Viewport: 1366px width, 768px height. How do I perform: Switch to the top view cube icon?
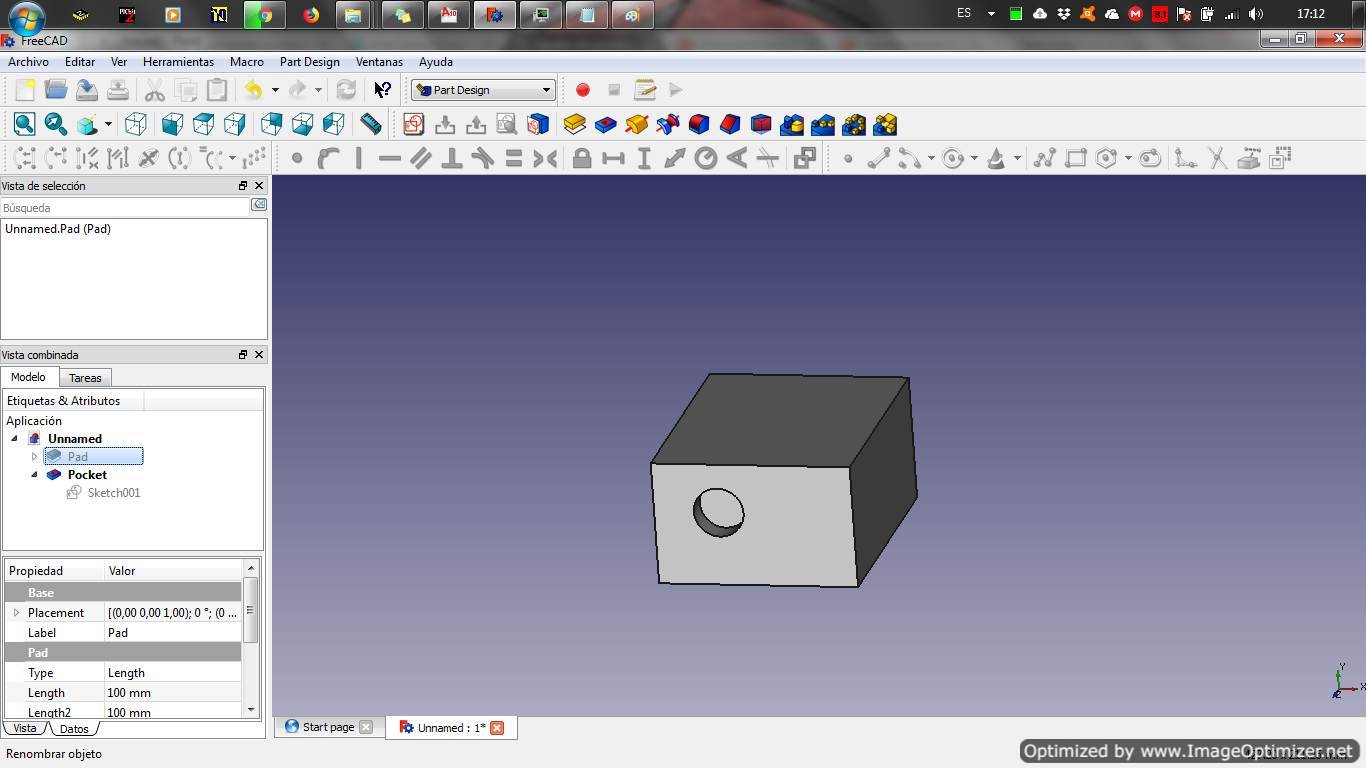pos(203,124)
